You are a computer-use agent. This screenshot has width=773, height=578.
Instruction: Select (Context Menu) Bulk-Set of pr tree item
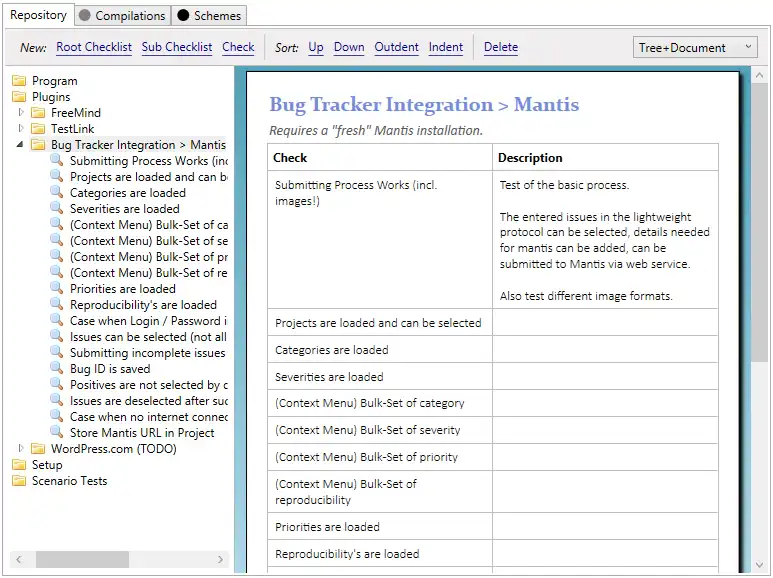(x=149, y=257)
